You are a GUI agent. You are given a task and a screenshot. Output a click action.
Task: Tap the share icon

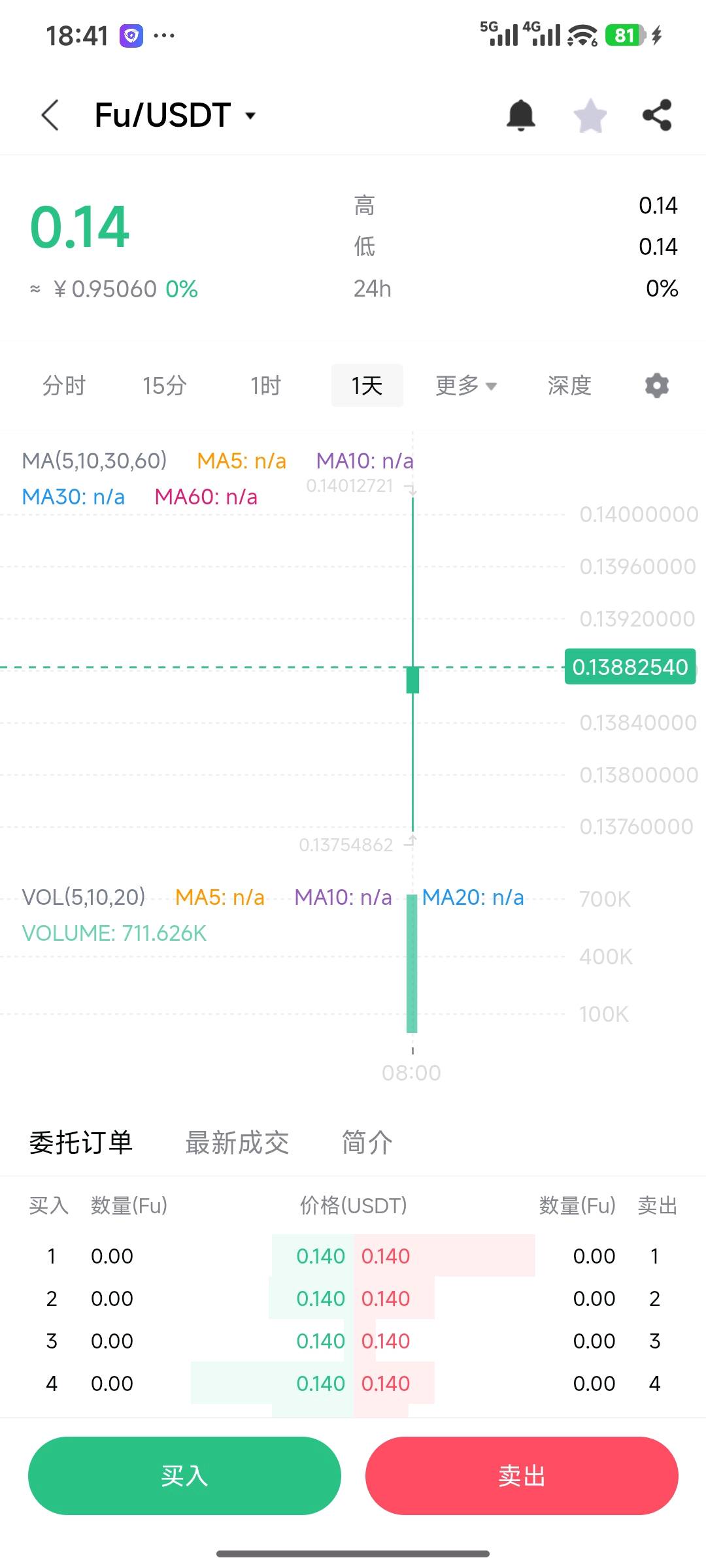pyautogui.click(x=657, y=116)
